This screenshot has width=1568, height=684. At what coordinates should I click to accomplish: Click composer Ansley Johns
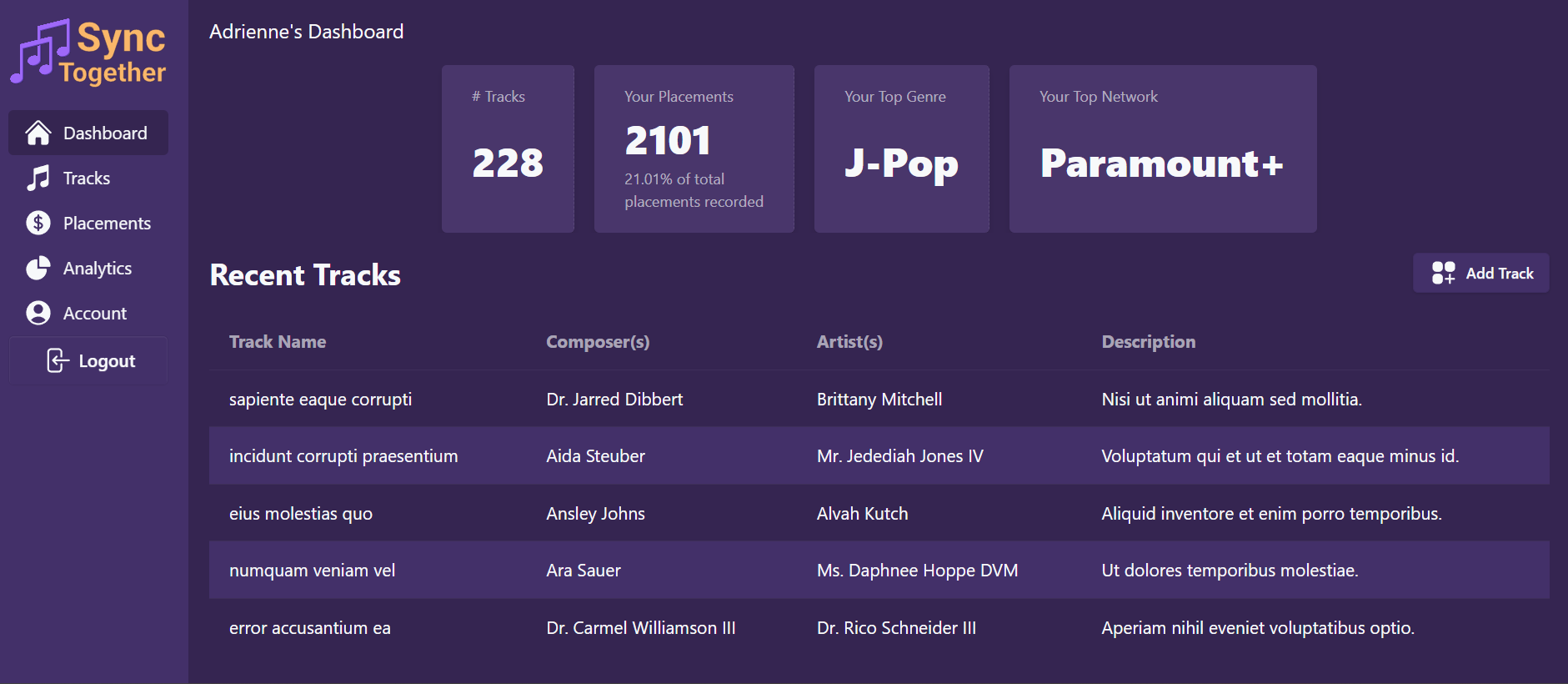coord(595,514)
